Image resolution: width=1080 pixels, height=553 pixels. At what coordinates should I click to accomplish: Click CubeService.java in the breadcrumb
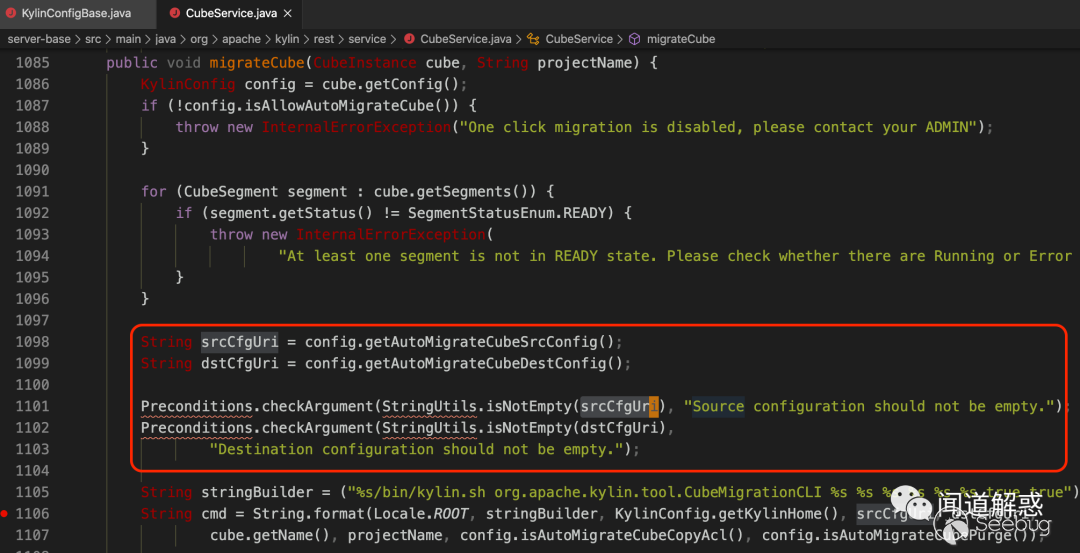466,39
